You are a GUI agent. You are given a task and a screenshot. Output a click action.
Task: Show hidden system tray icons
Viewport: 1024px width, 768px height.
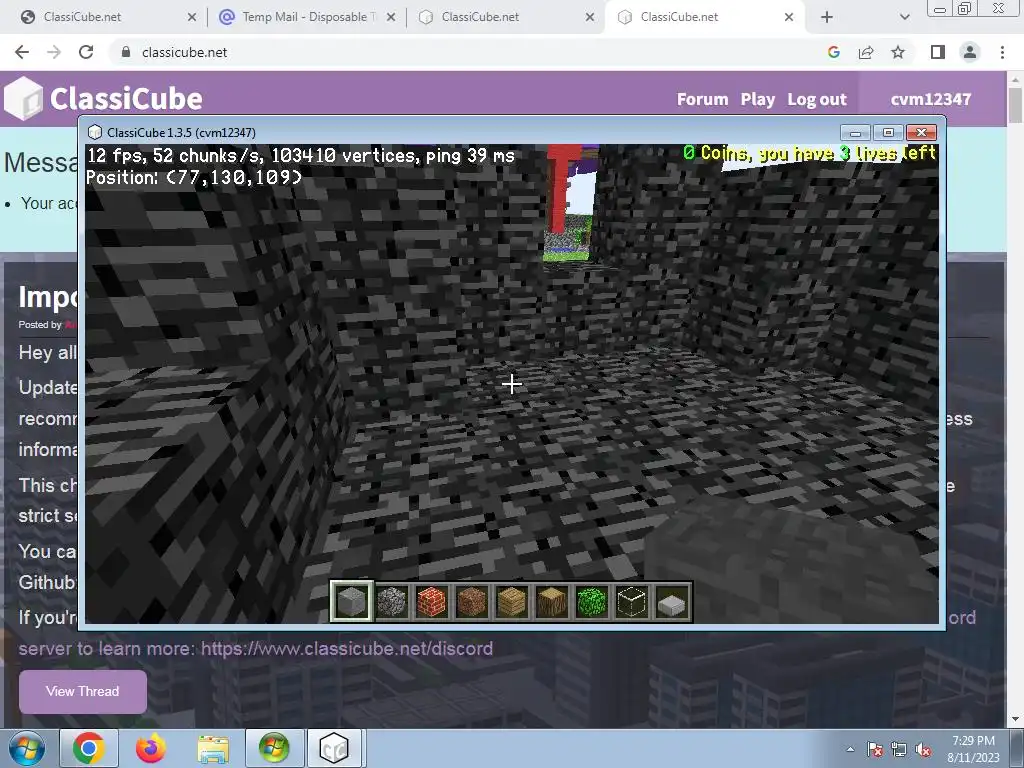[x=850, y=749]
